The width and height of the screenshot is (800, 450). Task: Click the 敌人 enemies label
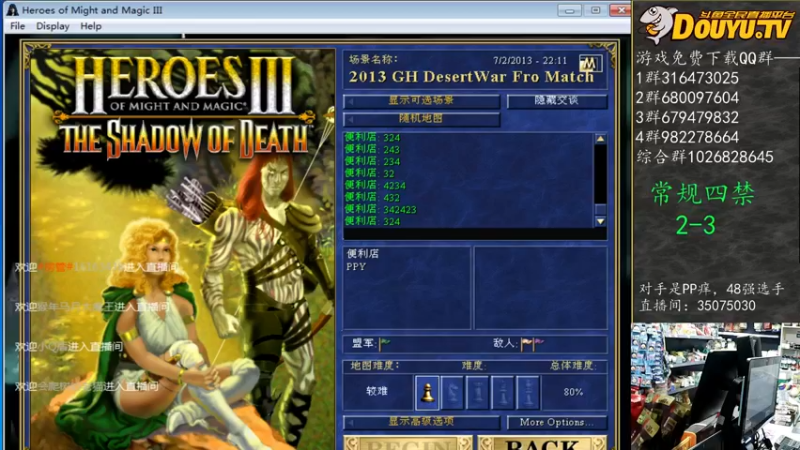coord(506,343)
